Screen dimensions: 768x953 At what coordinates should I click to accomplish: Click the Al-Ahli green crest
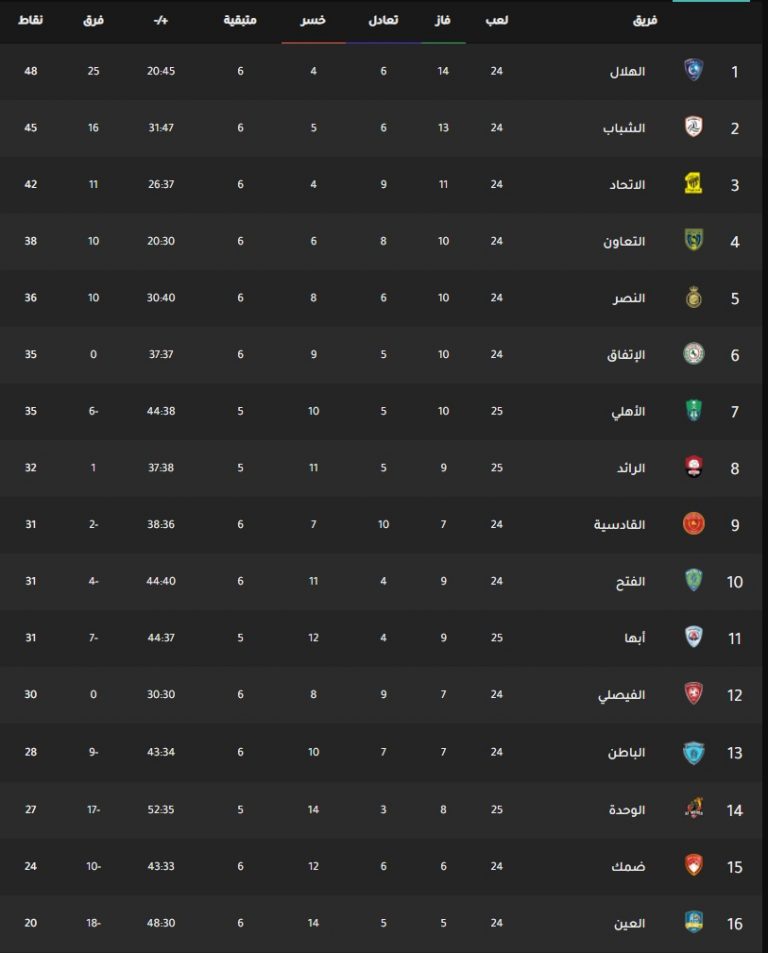pos(693,410)
